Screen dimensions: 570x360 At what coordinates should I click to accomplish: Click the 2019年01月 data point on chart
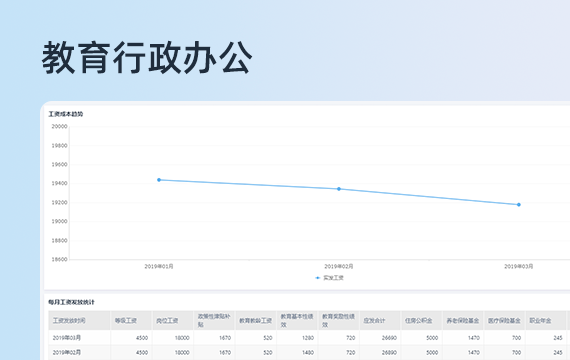159,180
